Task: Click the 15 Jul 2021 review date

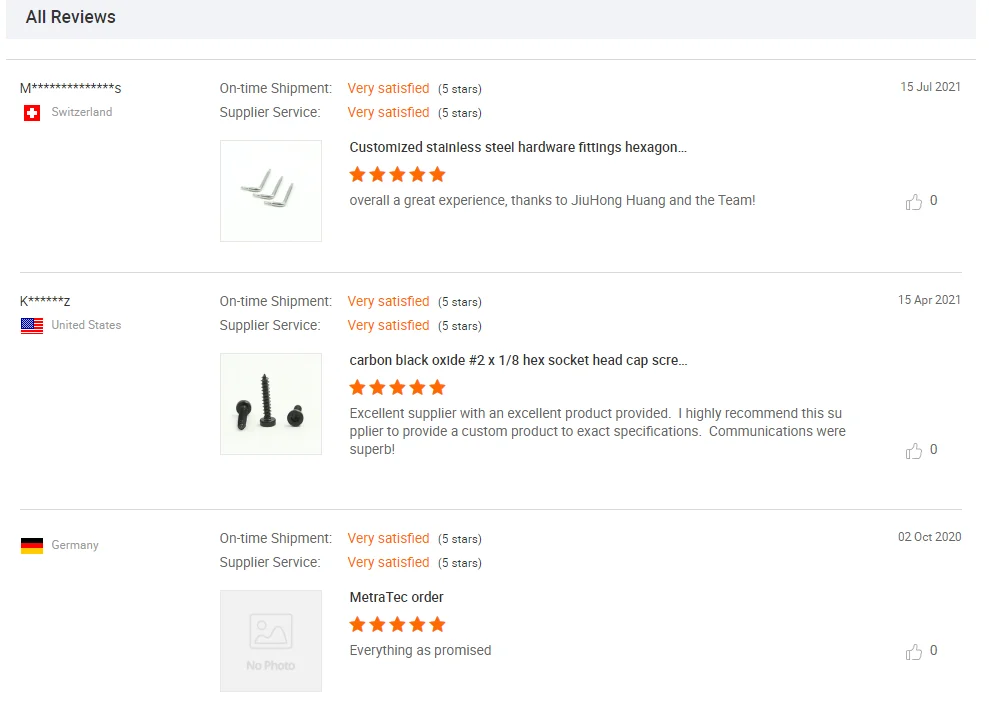Action: pos(930,87)
